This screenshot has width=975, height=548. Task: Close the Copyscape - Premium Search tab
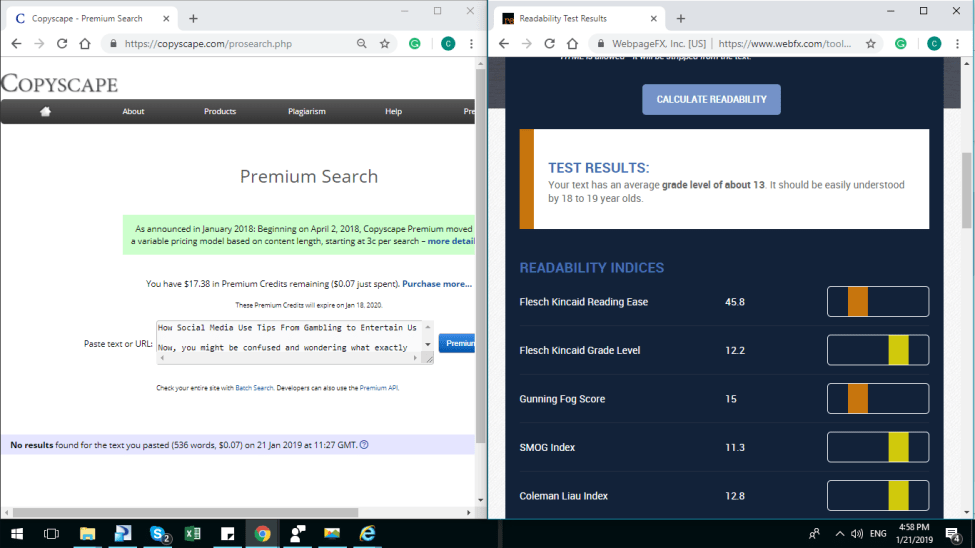pos(166,19)
